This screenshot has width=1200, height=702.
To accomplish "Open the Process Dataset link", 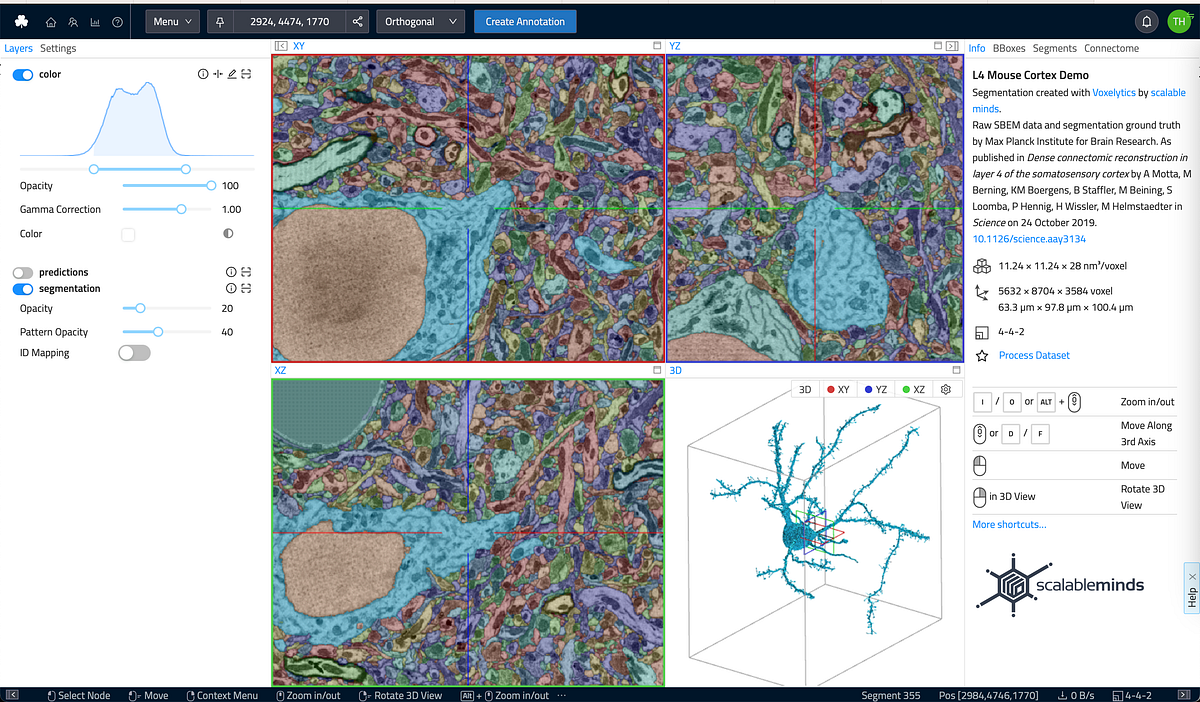I will click(1033, 355).
